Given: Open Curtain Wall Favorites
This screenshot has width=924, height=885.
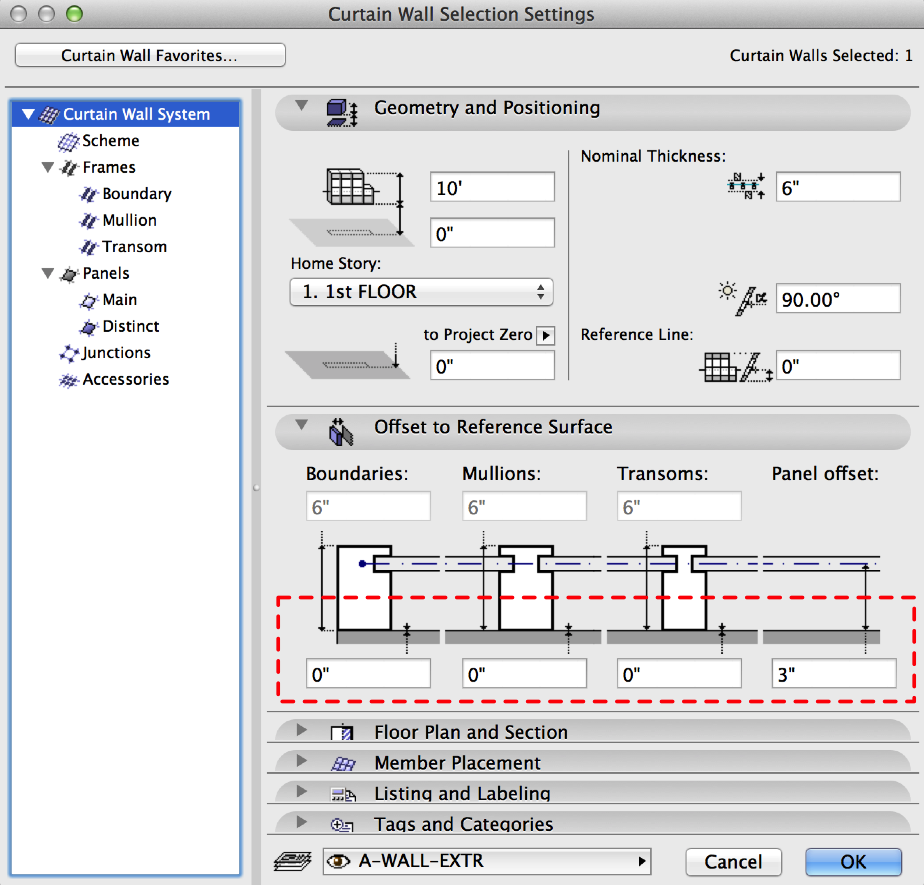Looking at the screenshot, I should [149, 55].
